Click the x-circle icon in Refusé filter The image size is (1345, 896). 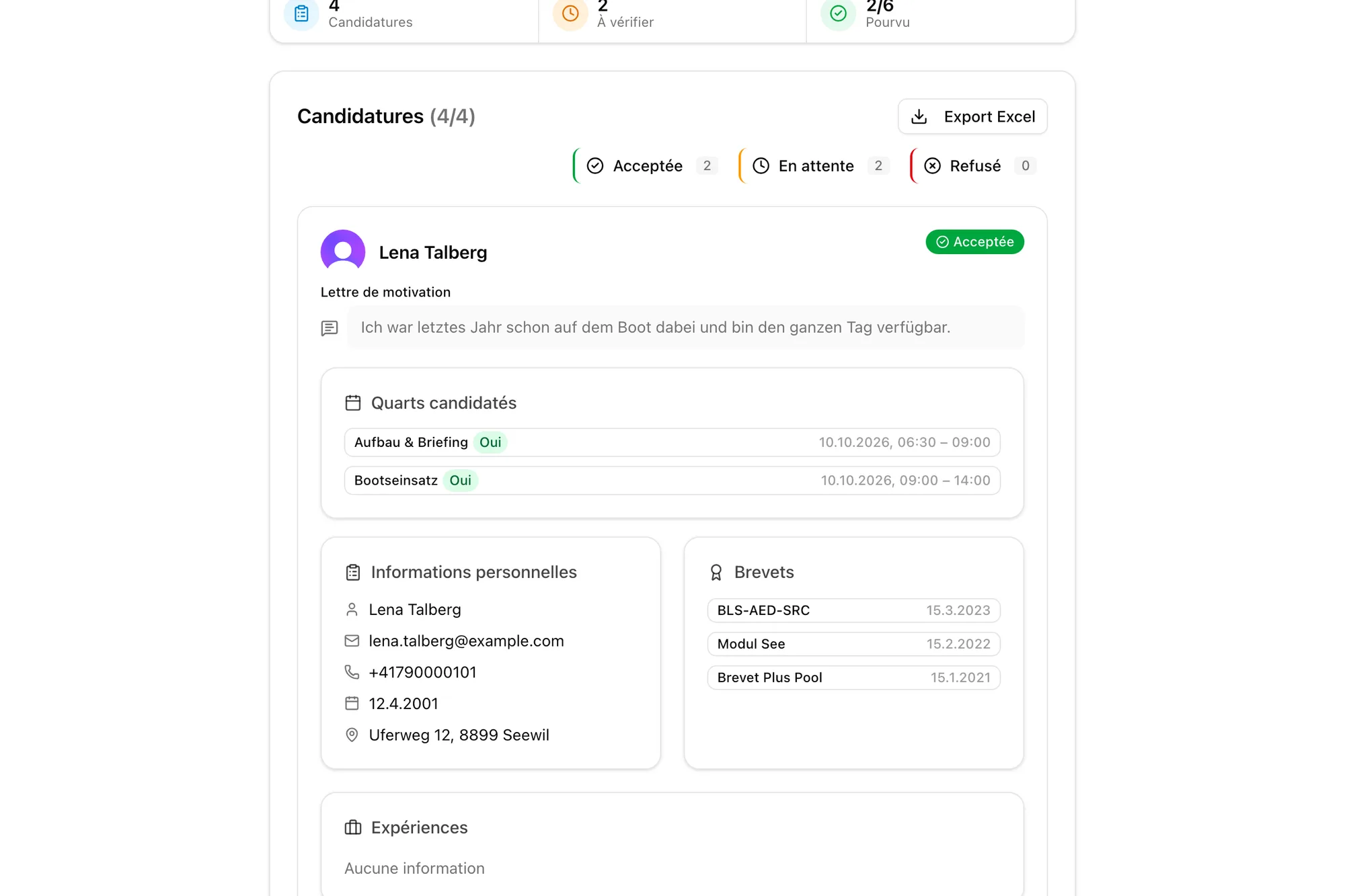point(933,166)
